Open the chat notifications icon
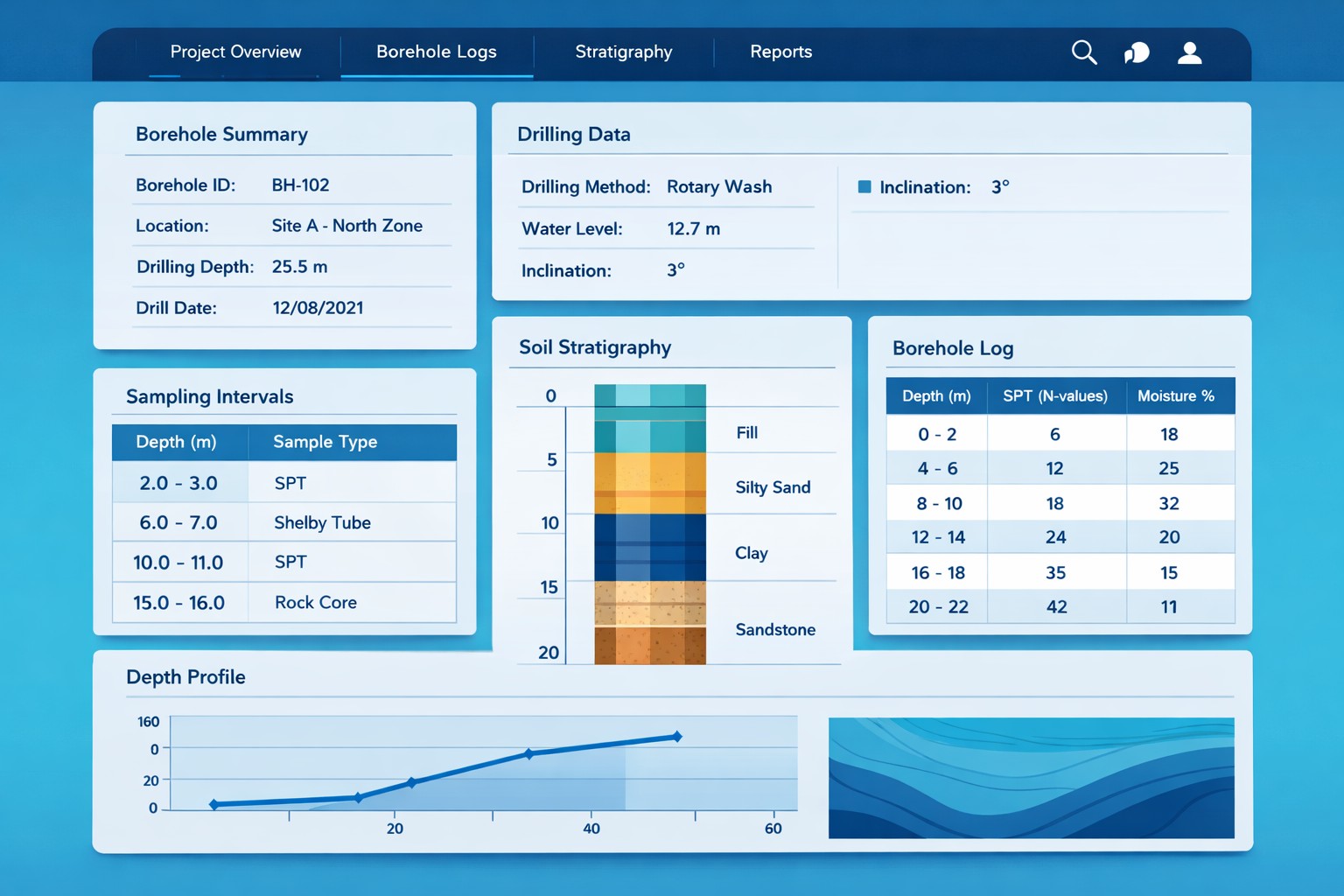The height and width of the screenshot is (896, 1344). [x=1137, y=52]
